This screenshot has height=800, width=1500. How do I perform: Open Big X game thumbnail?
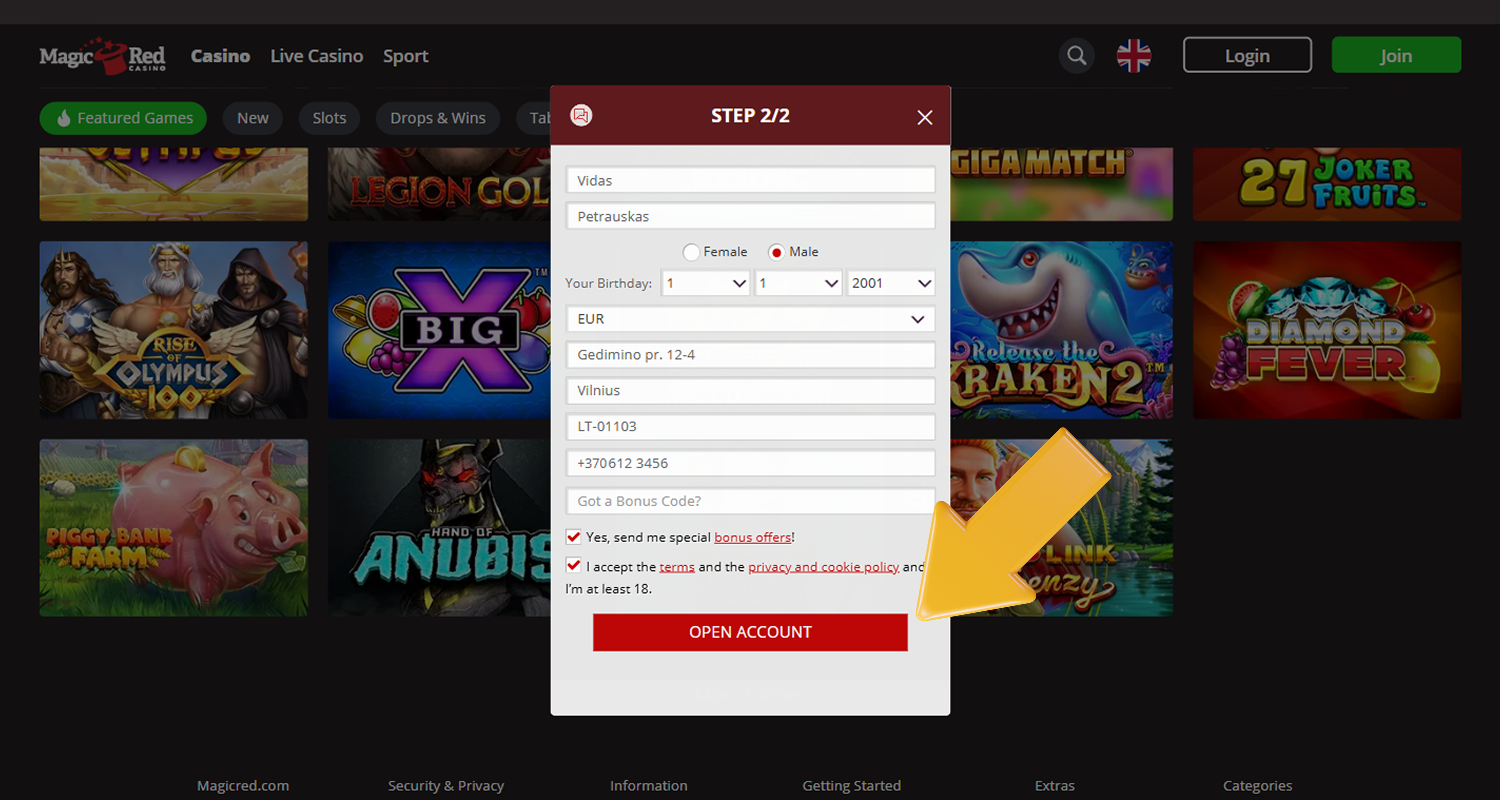point(439,330)
